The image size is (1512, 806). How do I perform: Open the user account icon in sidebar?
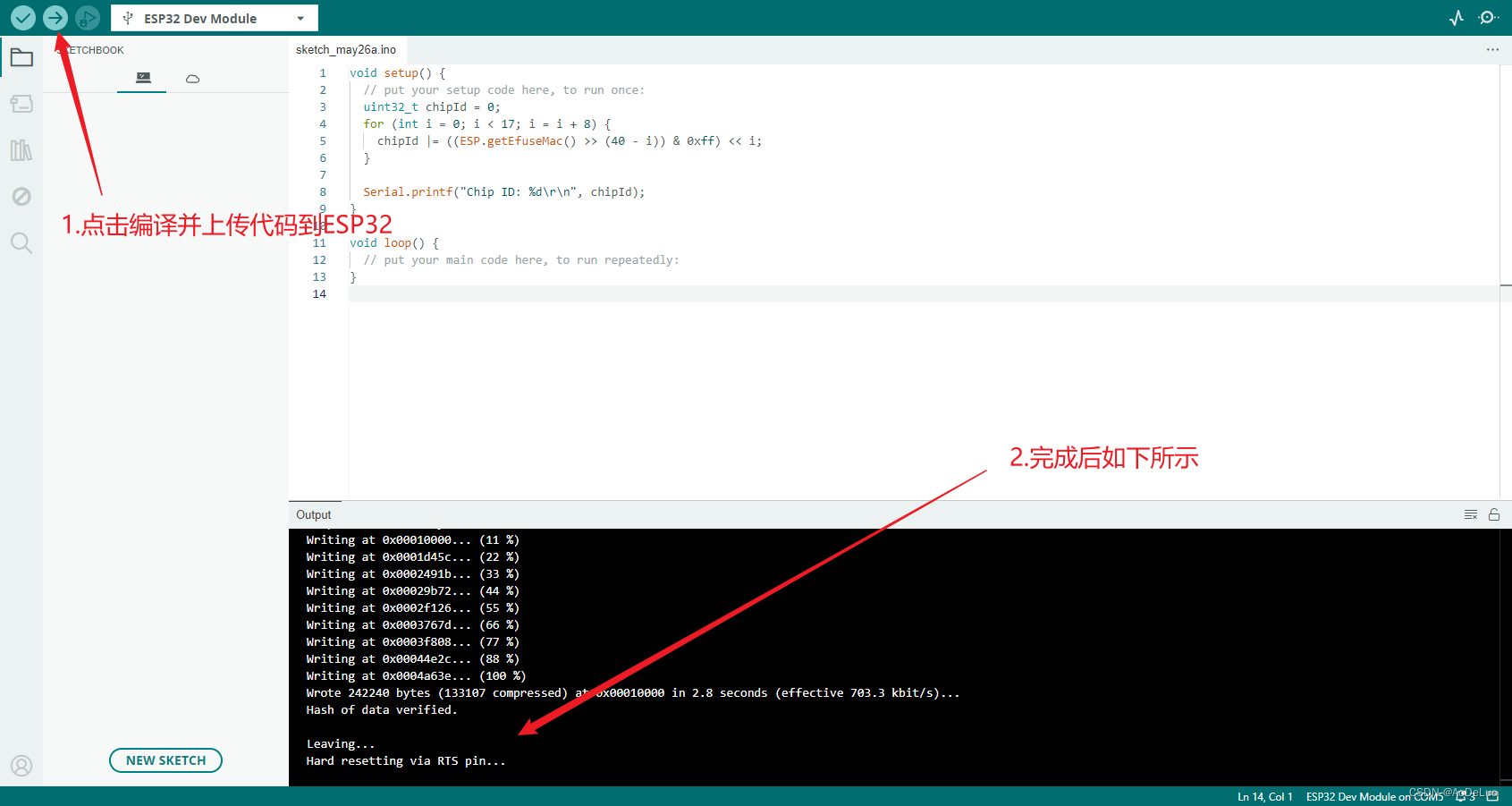(21, 766)
